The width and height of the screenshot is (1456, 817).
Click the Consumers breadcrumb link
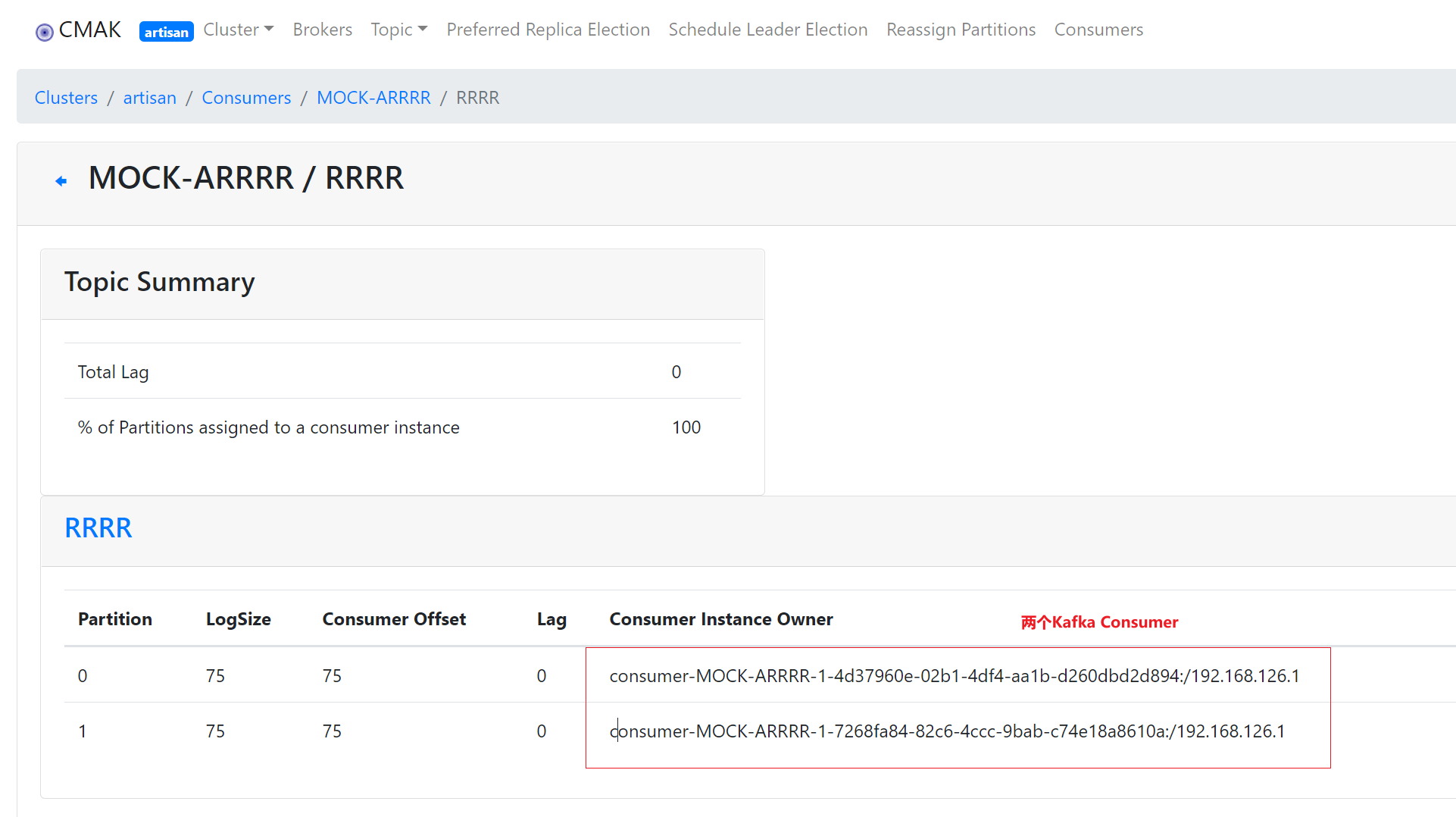tap(246, 97)
